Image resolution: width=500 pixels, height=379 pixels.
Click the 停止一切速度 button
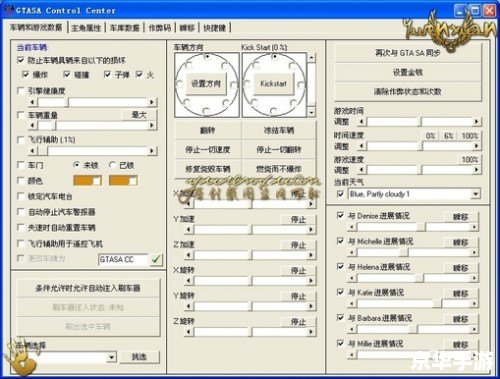(x=207, y=150)
